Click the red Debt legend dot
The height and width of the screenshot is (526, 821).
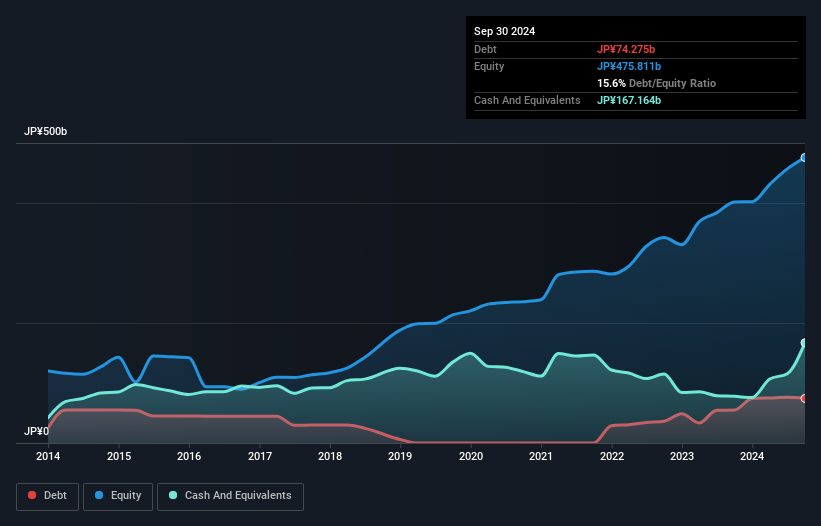(33, 495)
